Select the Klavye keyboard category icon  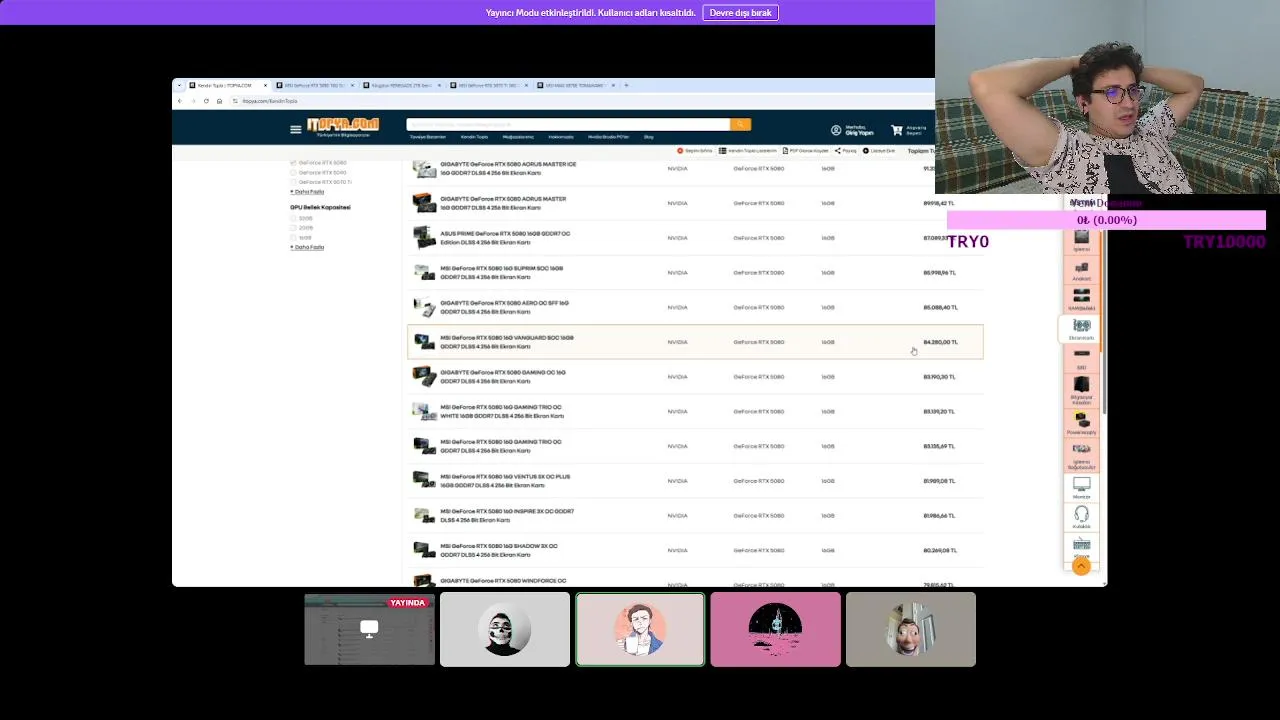[1081, 547]
